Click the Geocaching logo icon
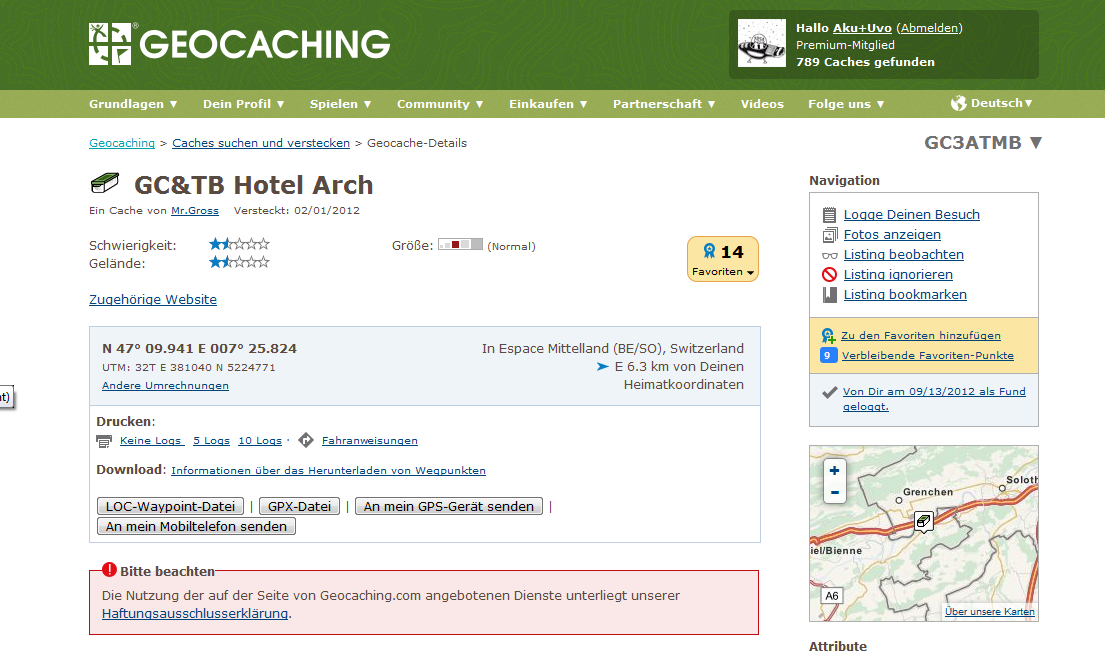1105x653 pixels. [x=110, y=44]
